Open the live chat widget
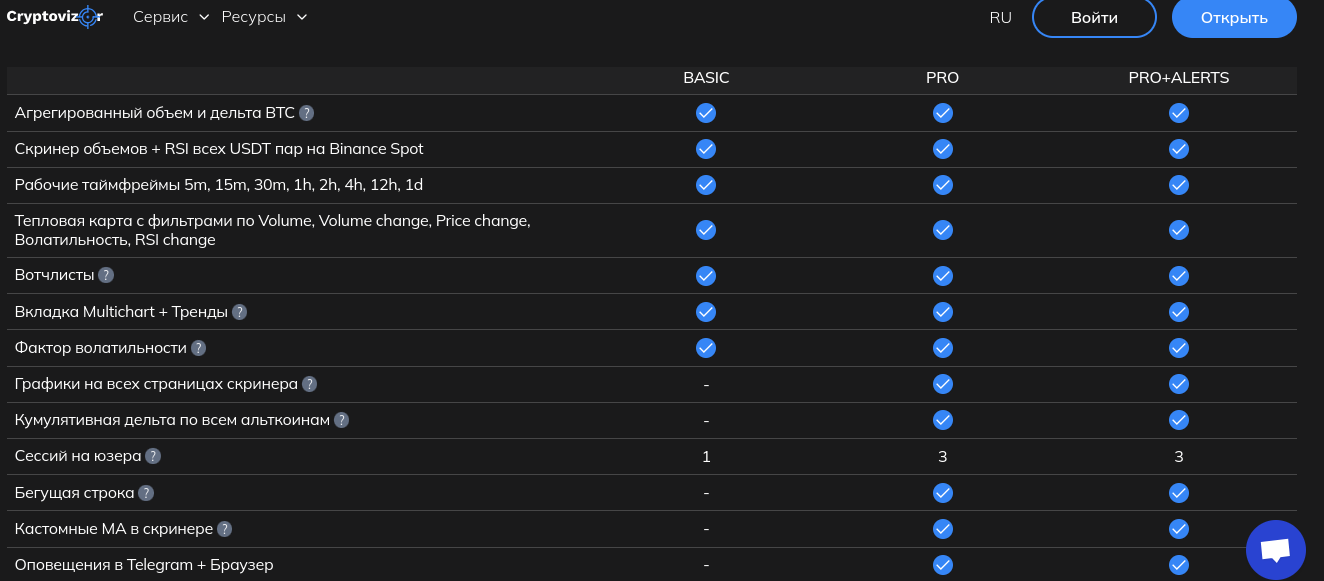Screen dimensions: 1324x581 [1275, 550]
